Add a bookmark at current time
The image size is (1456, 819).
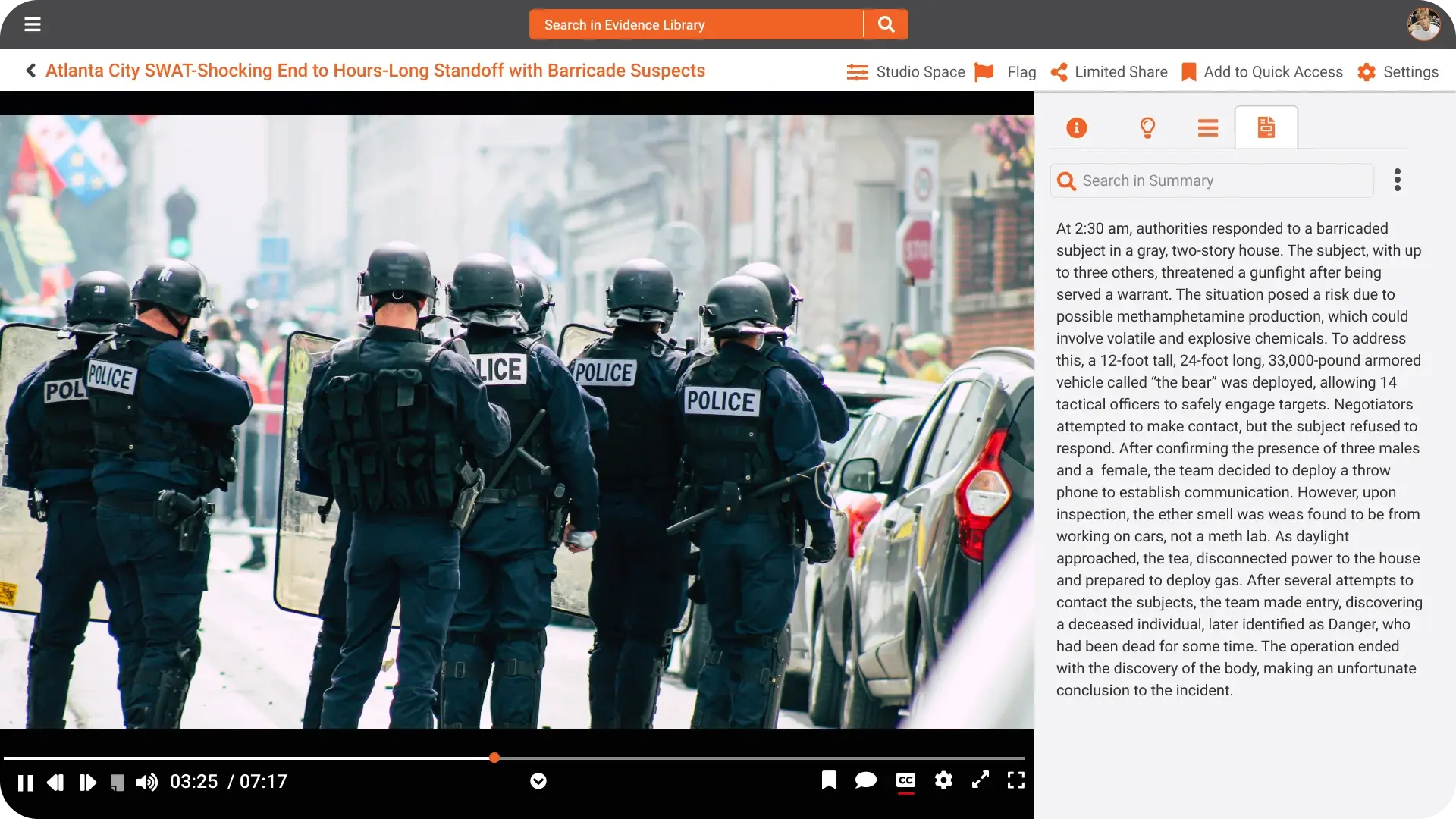(829, 780)
